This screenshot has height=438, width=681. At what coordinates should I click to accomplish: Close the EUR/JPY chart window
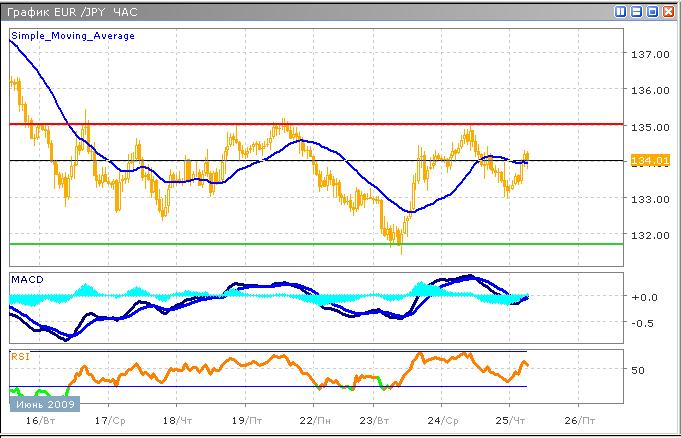[668, 12]
